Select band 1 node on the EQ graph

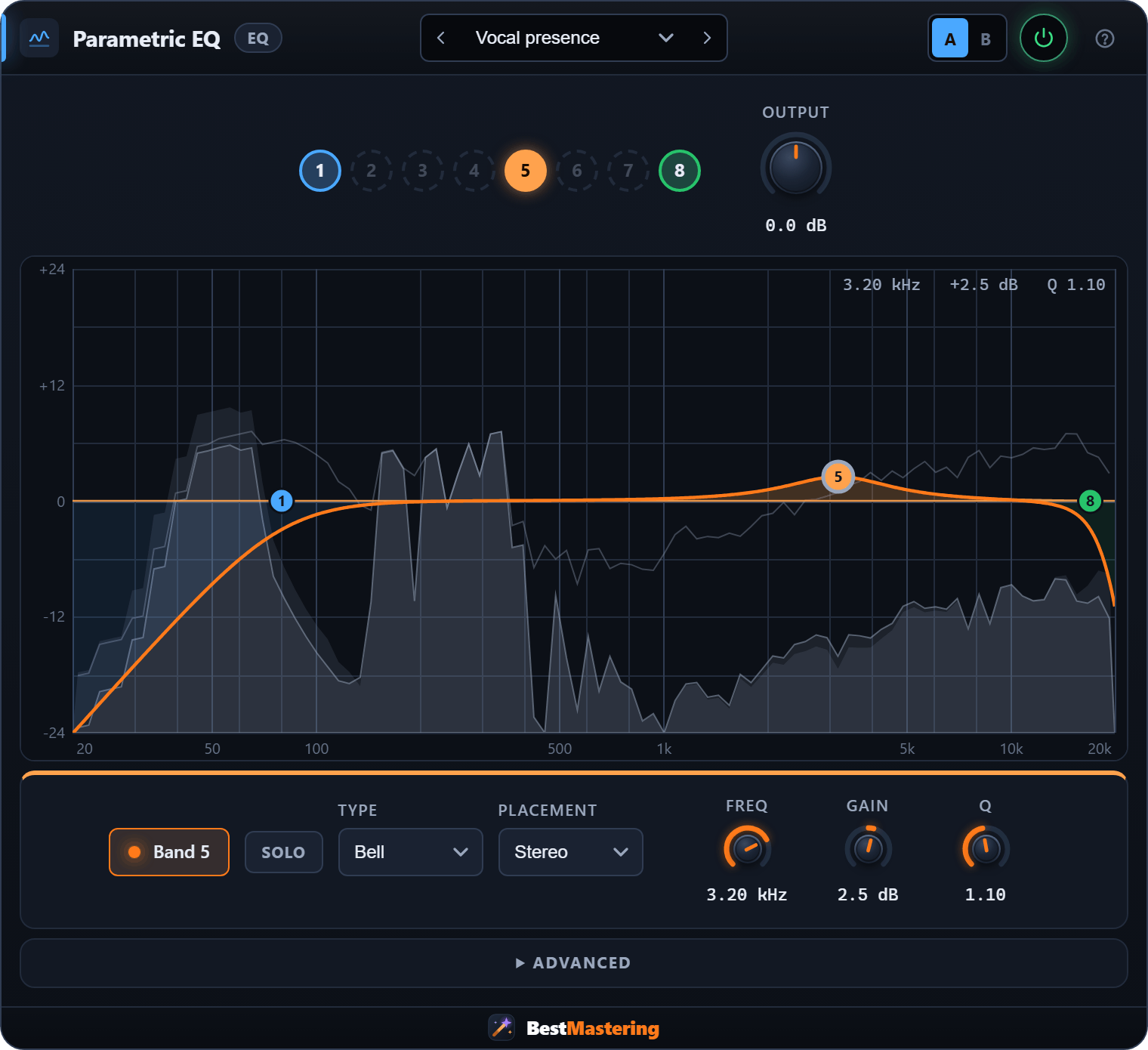(282, 501)
